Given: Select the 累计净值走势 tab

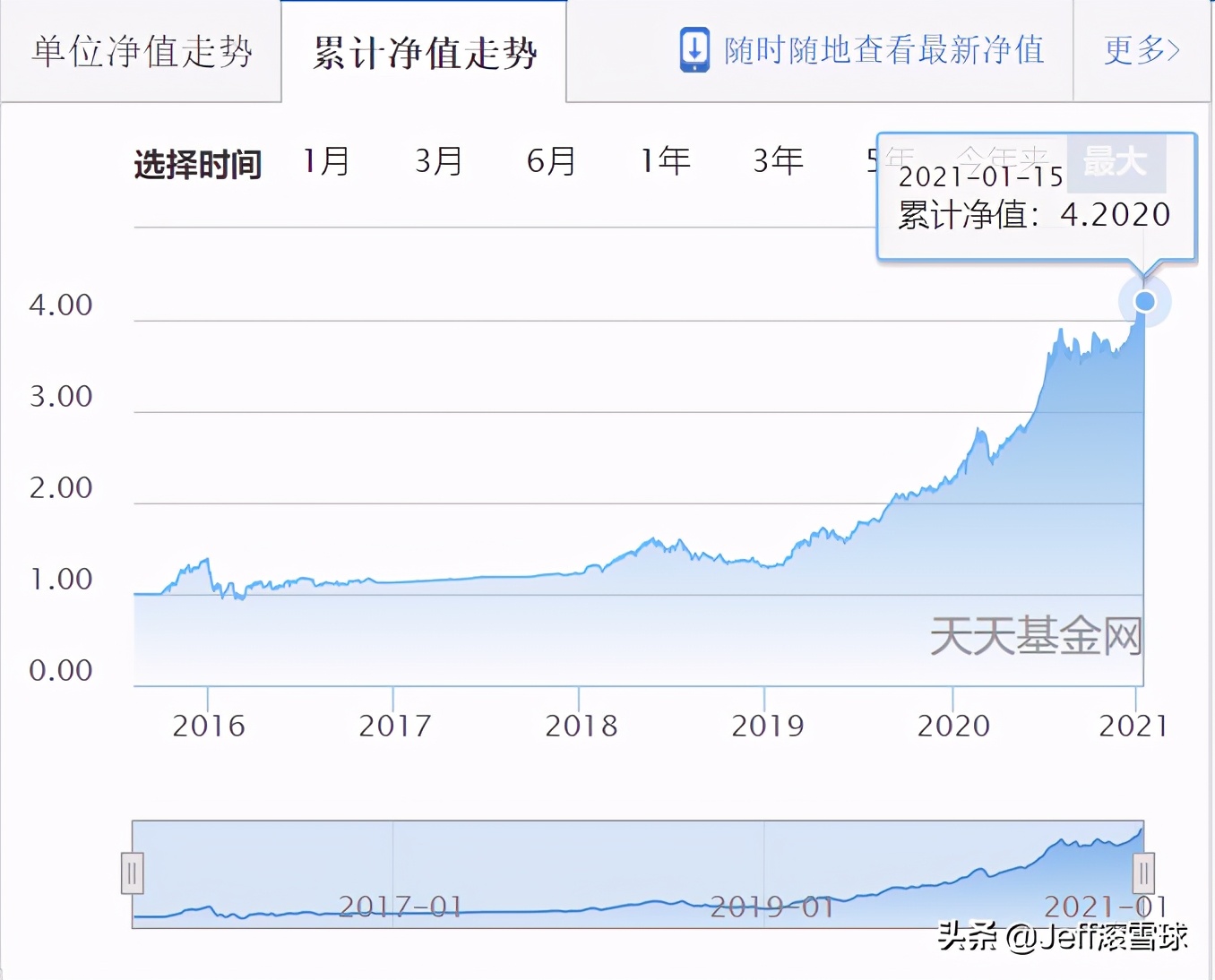Looking at the screenshot, I should pos(424,52).
